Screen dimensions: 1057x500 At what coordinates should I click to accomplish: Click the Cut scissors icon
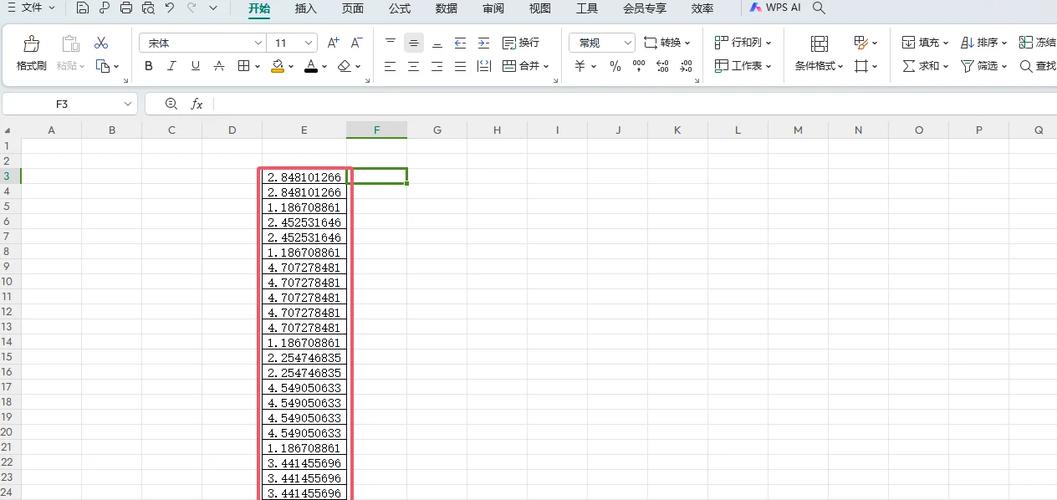(101, 43)
